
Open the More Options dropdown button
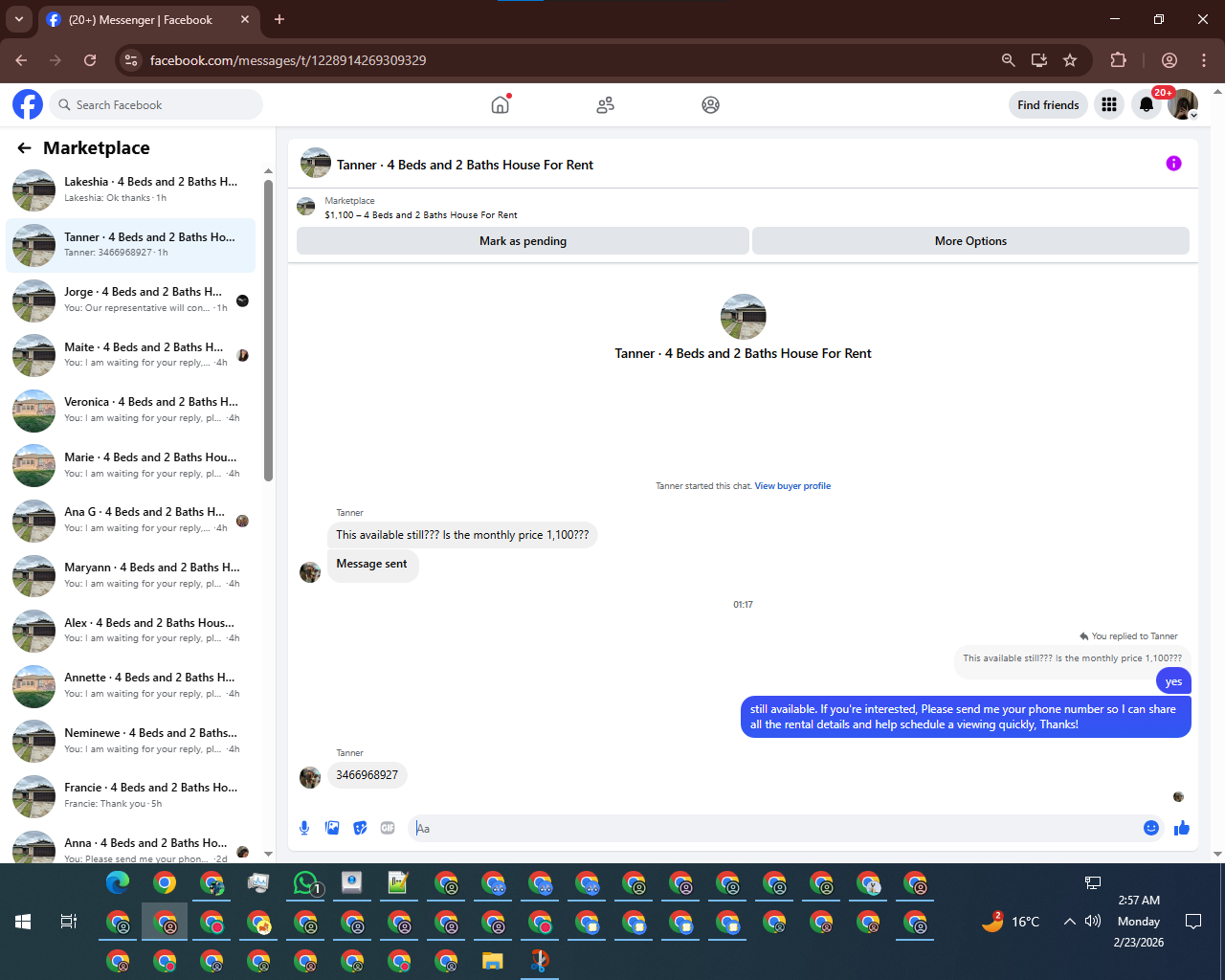pyautogui.click(x=970, y=241)
